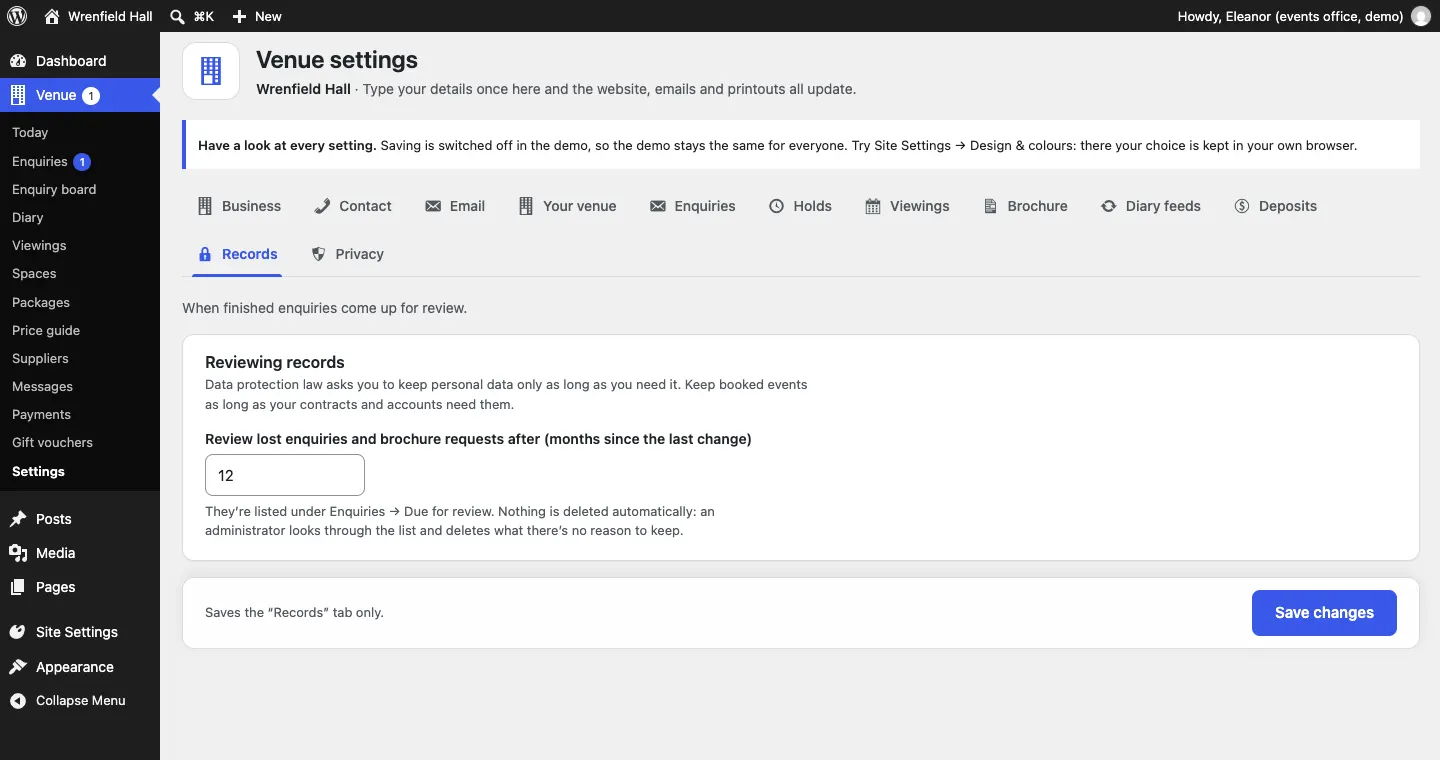Image resolution: width=1440 pixels, height=760 pixels.
Task: Click the New text in admin bar
Action: click(268, 16)
